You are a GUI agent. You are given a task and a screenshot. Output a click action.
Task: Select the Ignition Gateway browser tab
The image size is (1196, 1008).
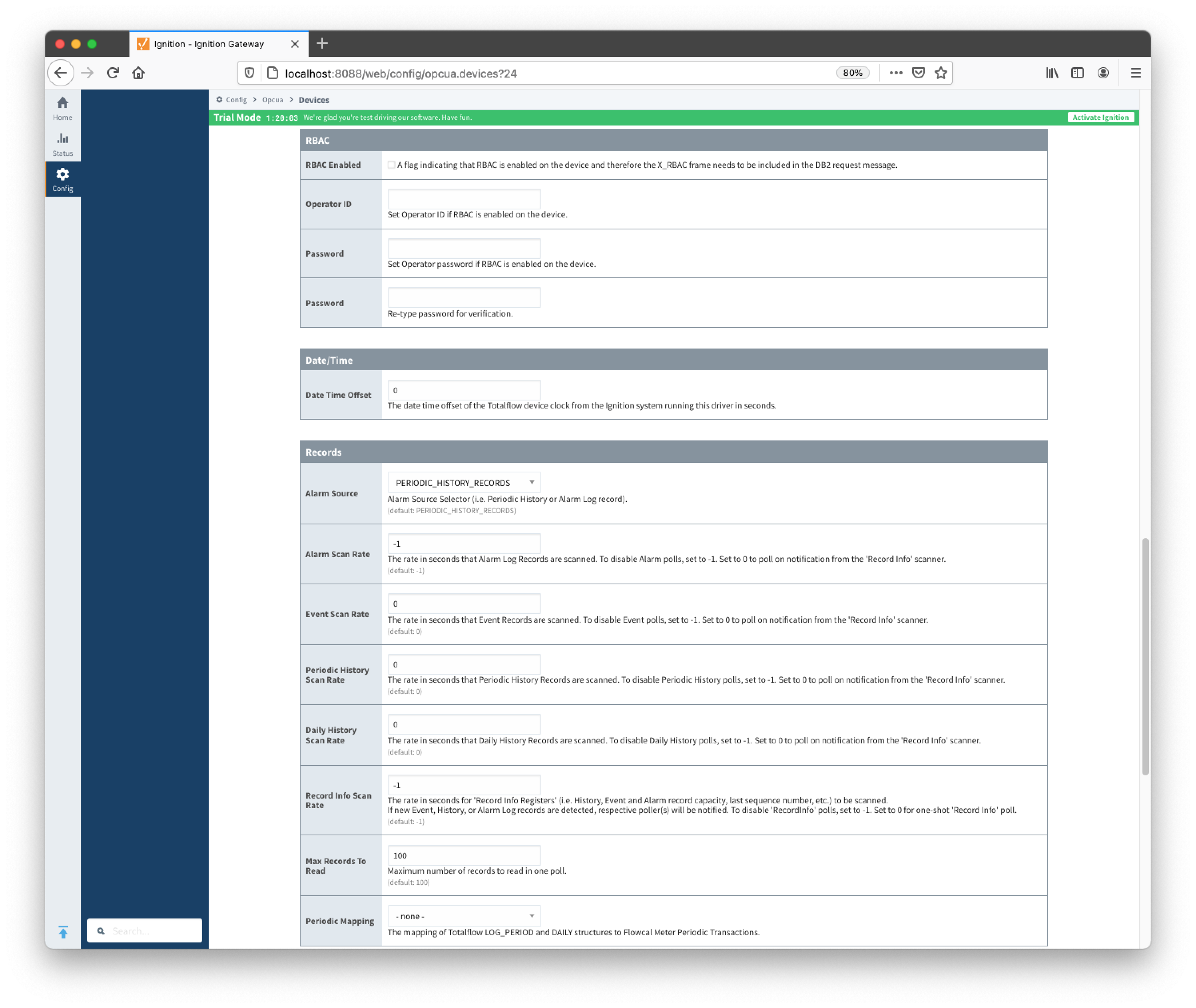(219, 44)
